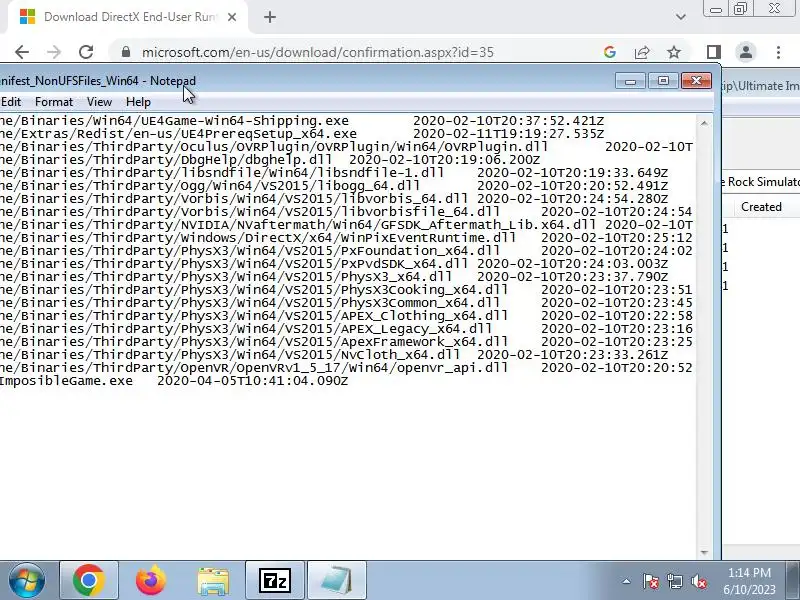Click the libogg_64.dll line
The image size is (800, 600).
(334, 186)
